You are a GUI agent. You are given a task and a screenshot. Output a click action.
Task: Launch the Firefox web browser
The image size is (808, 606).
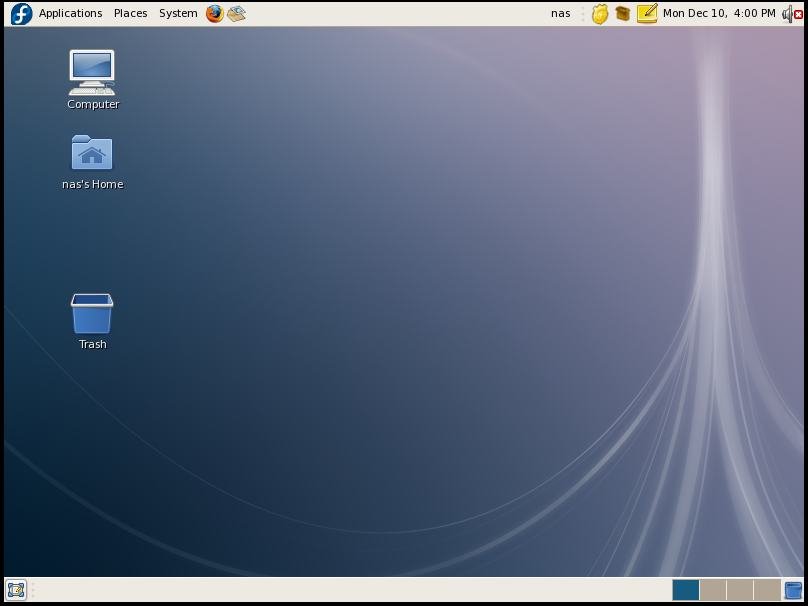pos(214,14)
